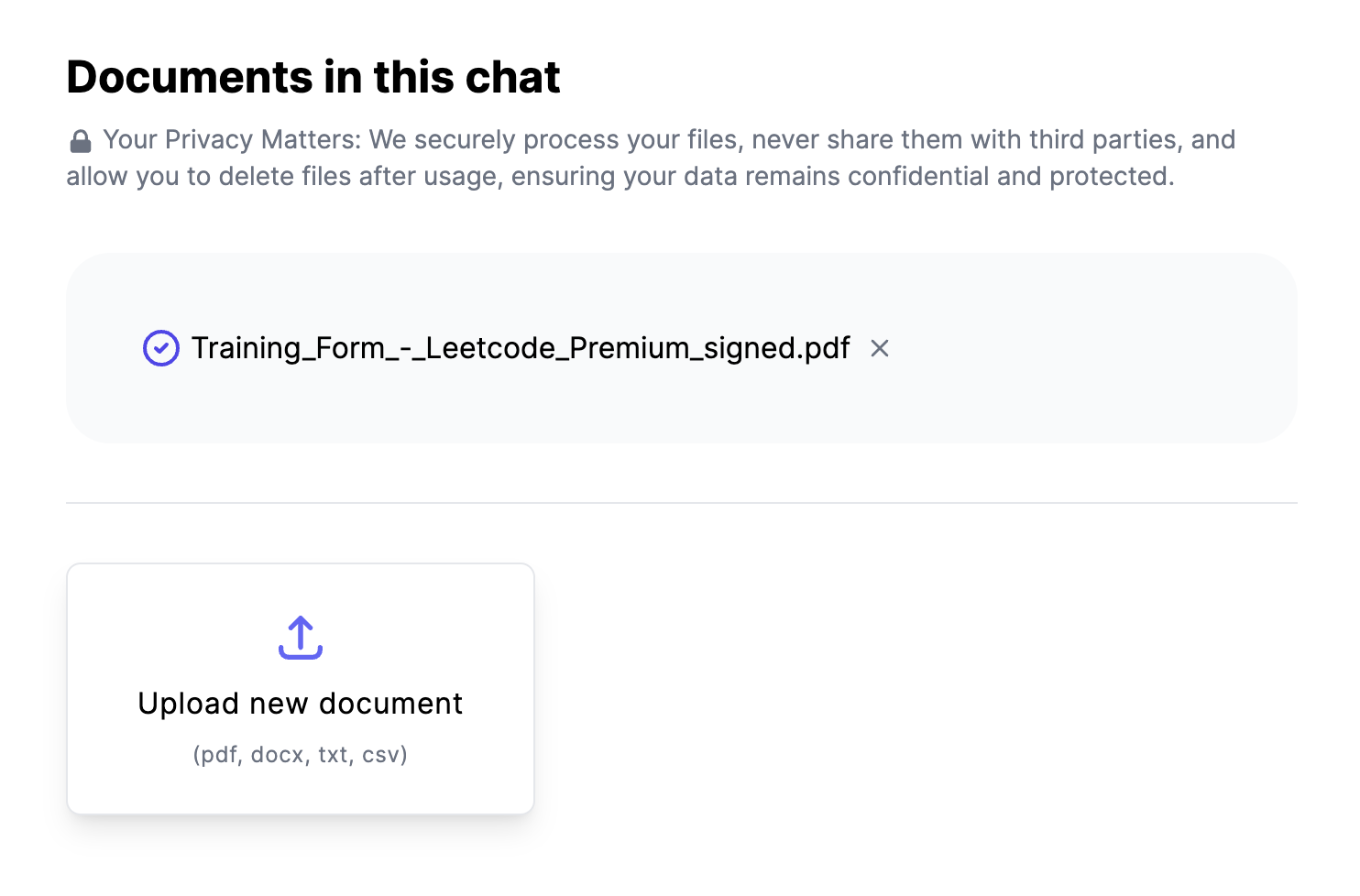
Task: Click the word "chat" in the page heading
Action: [513, 77]
